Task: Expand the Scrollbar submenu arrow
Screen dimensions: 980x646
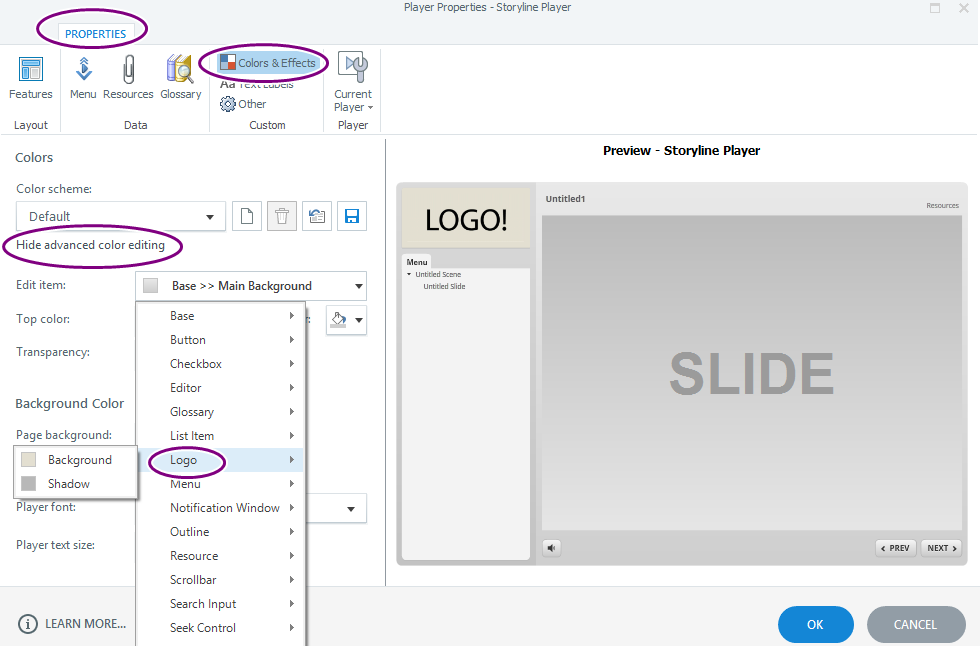Action: tap(291, 580)
